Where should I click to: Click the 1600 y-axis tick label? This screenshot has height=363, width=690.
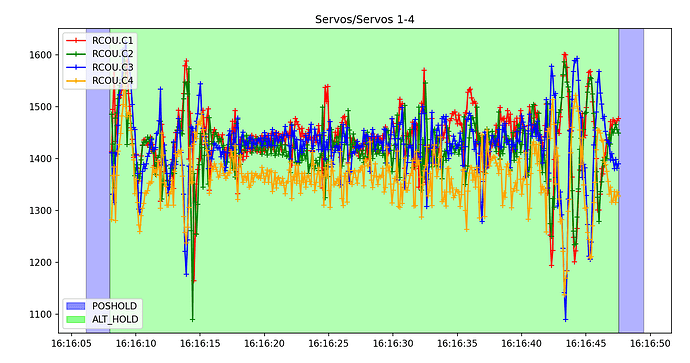tap(40, 55)
